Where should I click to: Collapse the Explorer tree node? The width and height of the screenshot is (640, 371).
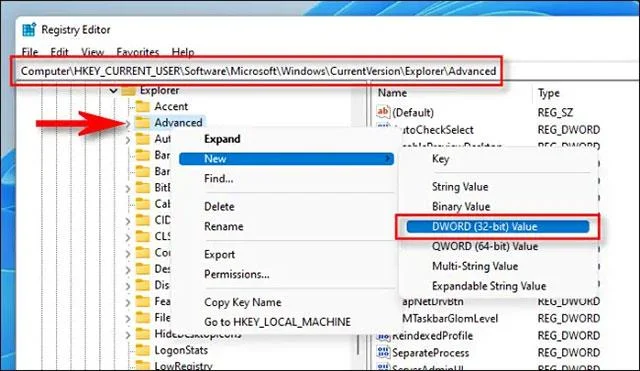coord(113,91)
